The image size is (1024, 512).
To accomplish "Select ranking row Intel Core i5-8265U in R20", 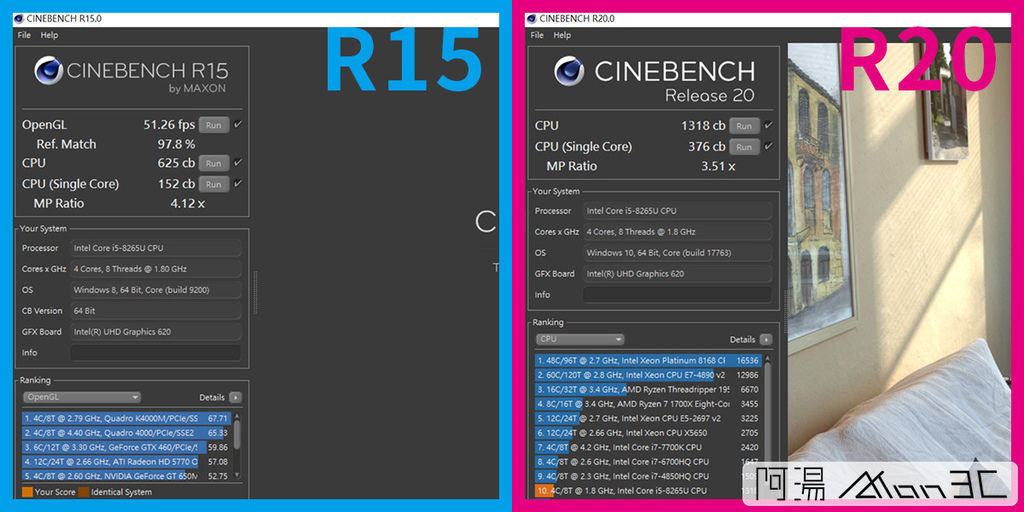I will [648, 490].
